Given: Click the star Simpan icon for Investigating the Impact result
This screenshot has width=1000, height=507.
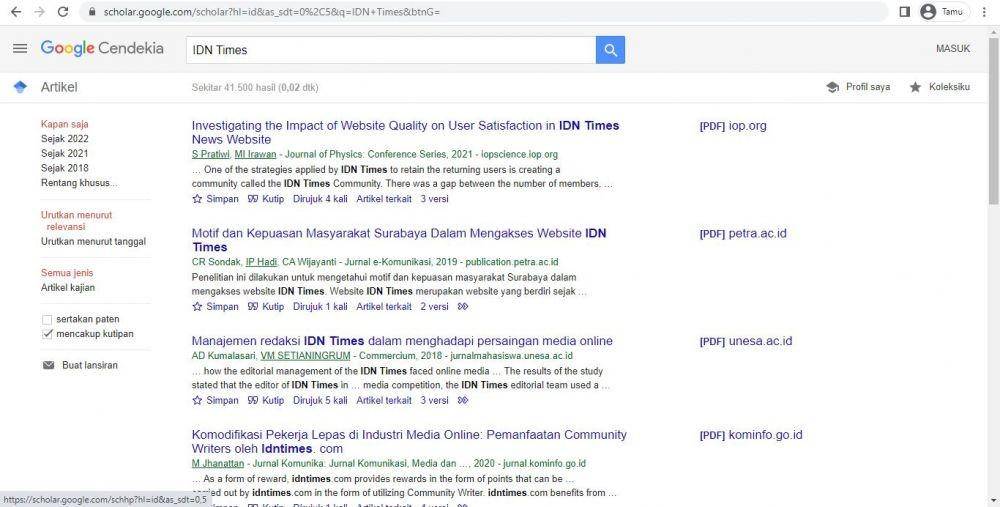Looking at the screenshot, I should coord(197,199).
